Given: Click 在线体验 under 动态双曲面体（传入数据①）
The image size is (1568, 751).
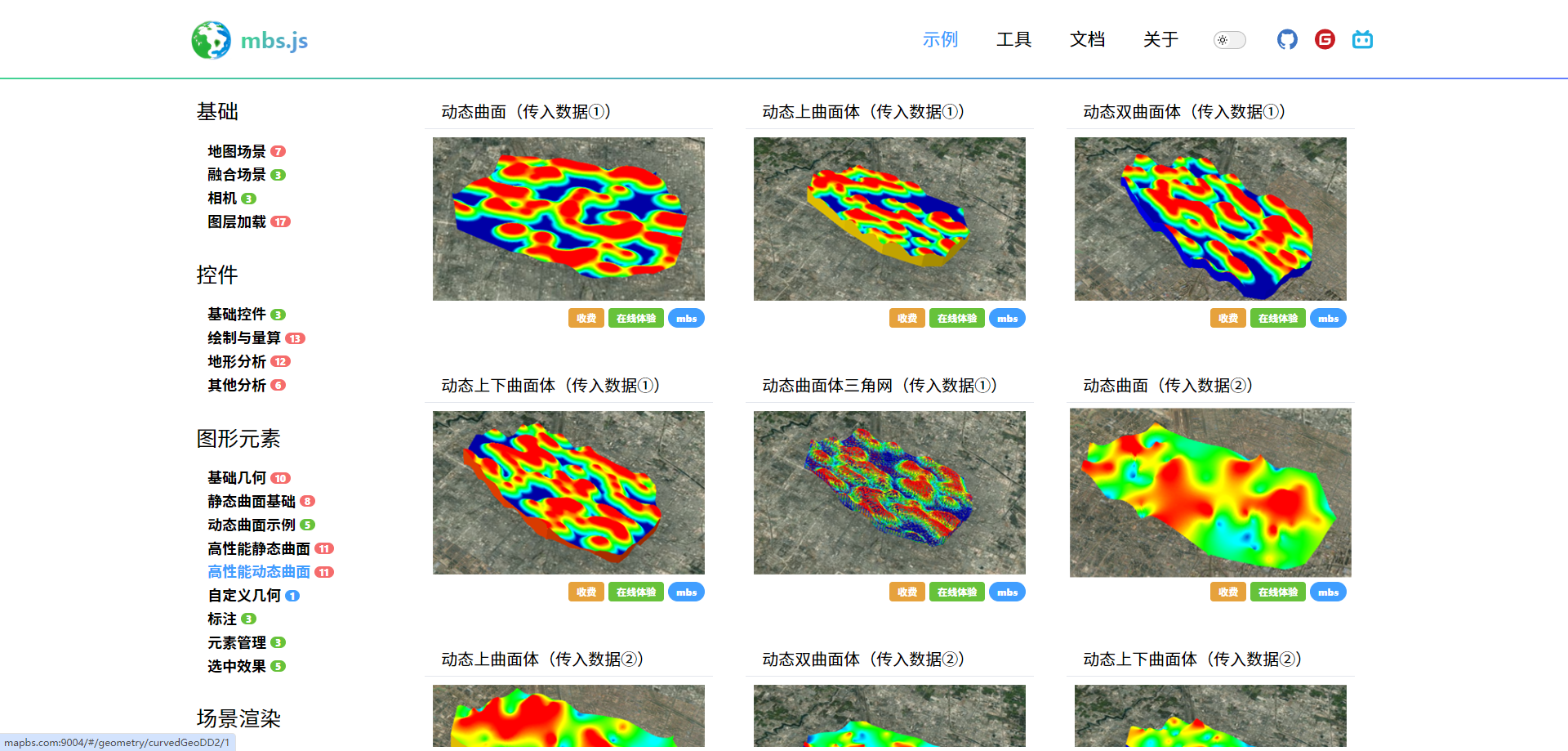Looking at the screenshot, I should [1278, 319].
